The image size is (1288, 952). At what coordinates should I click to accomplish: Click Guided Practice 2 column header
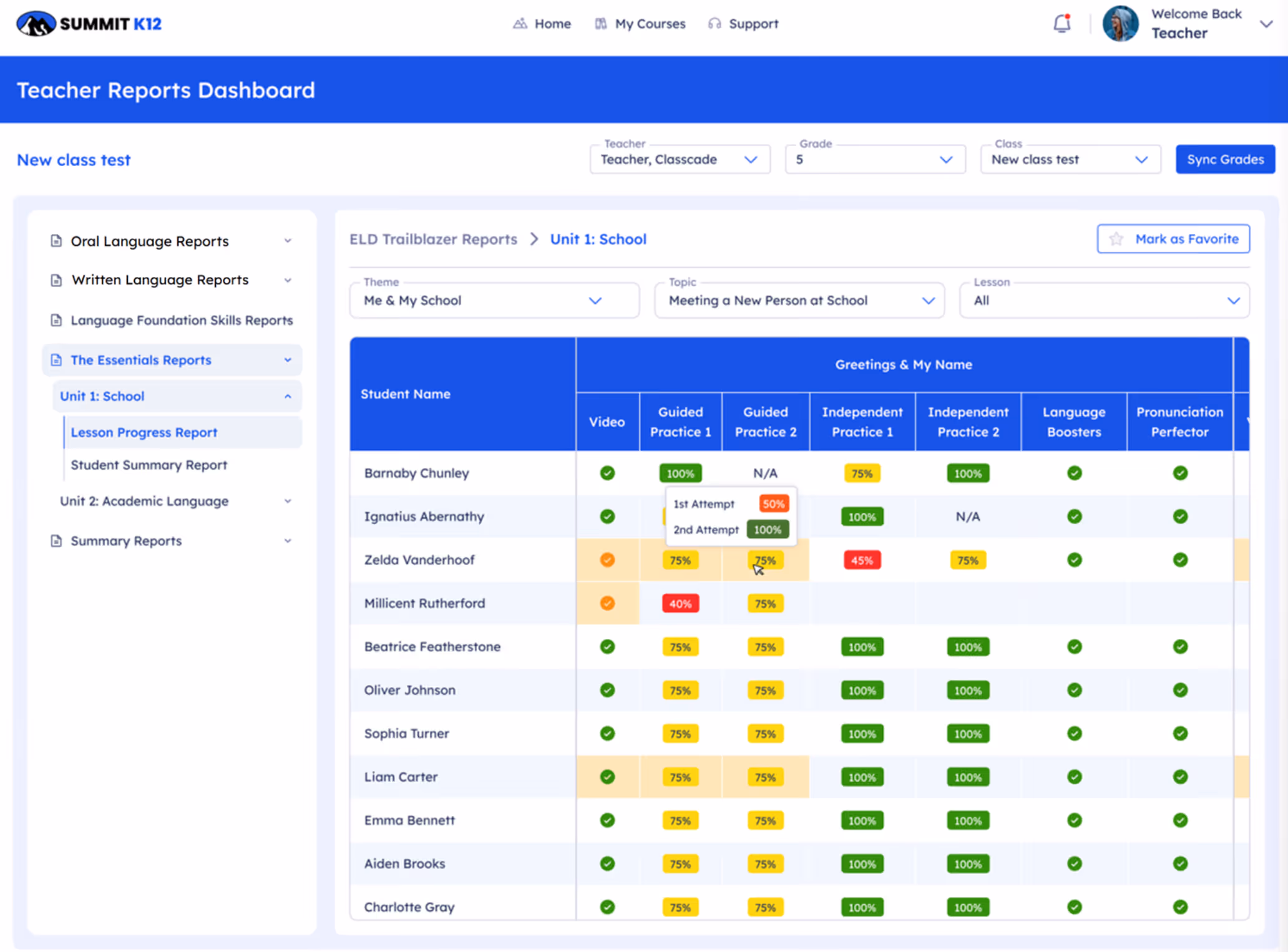766,422
